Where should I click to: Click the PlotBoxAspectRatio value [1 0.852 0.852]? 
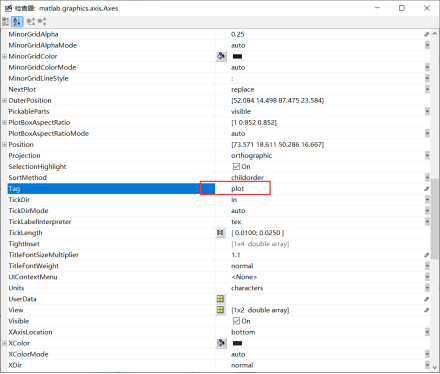click(254, 123)
